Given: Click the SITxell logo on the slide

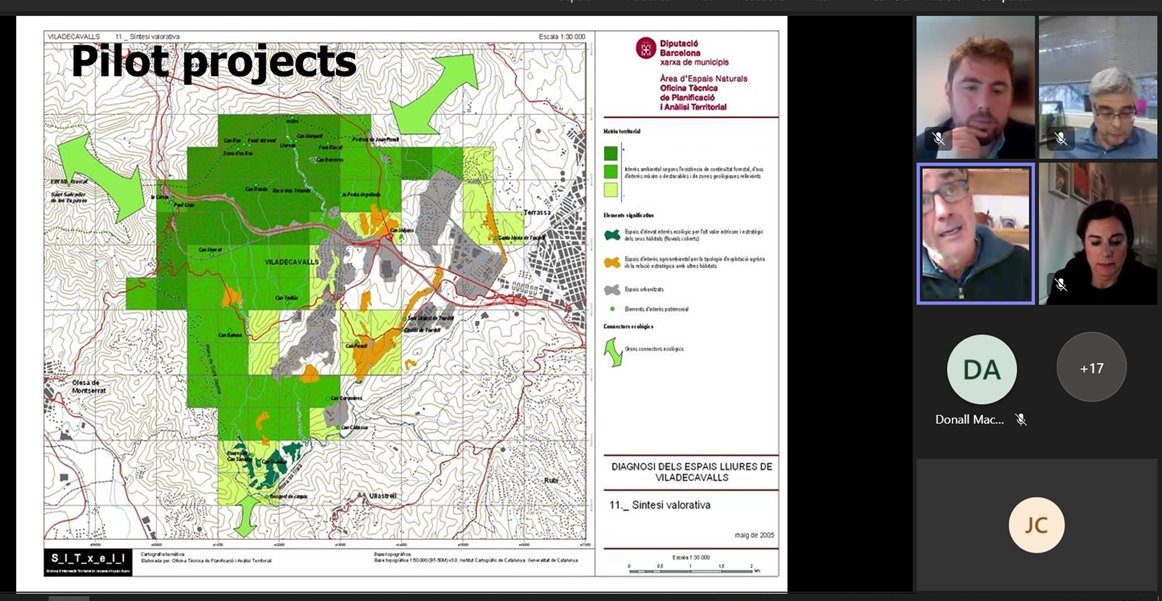Looking at the screenshot, I should [x=87, y=562].
